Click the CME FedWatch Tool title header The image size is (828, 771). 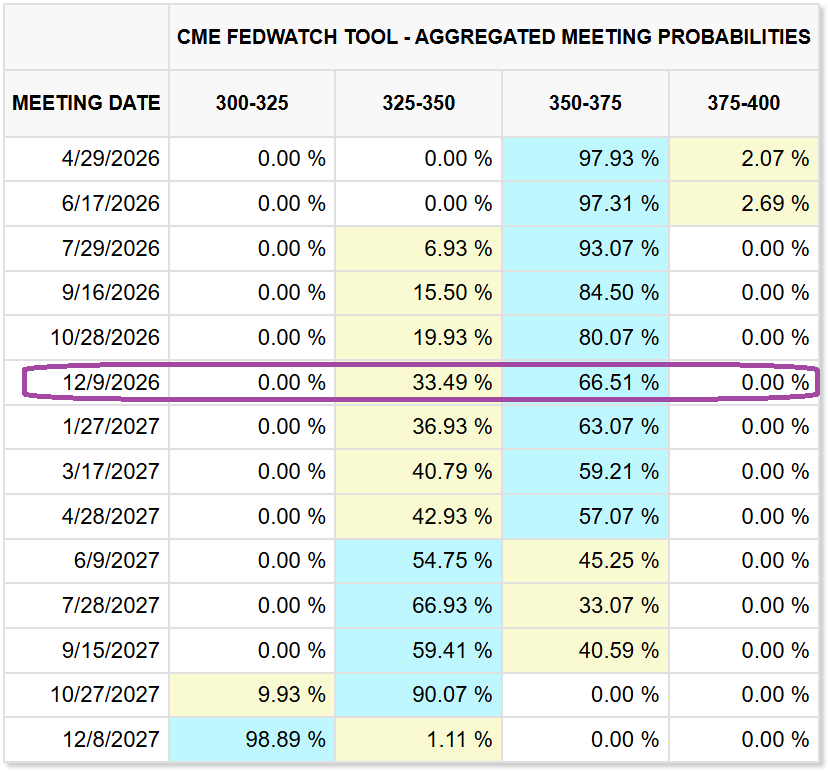[493, 37]
